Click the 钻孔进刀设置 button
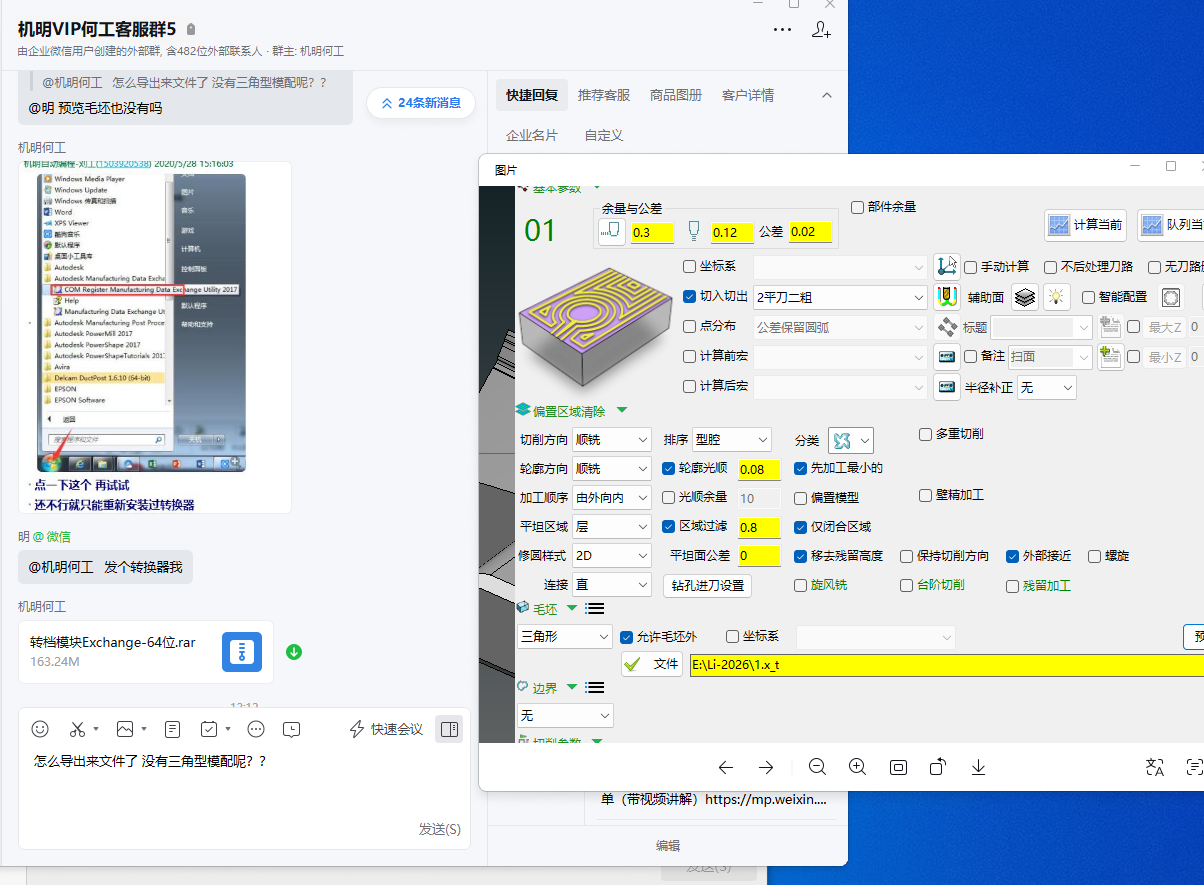Screen dimensions: 1204x885 point(707,585)
